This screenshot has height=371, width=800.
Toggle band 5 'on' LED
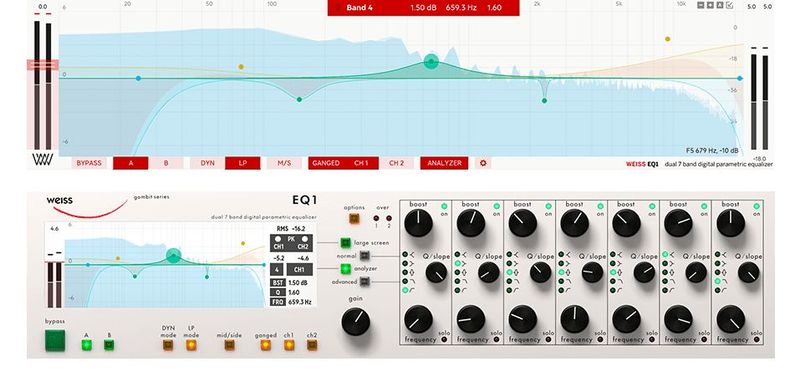(653, 206)
